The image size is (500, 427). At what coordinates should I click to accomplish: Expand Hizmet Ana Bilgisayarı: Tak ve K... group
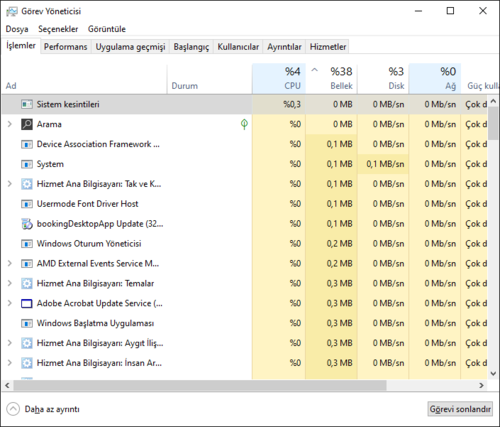(10, 184)
